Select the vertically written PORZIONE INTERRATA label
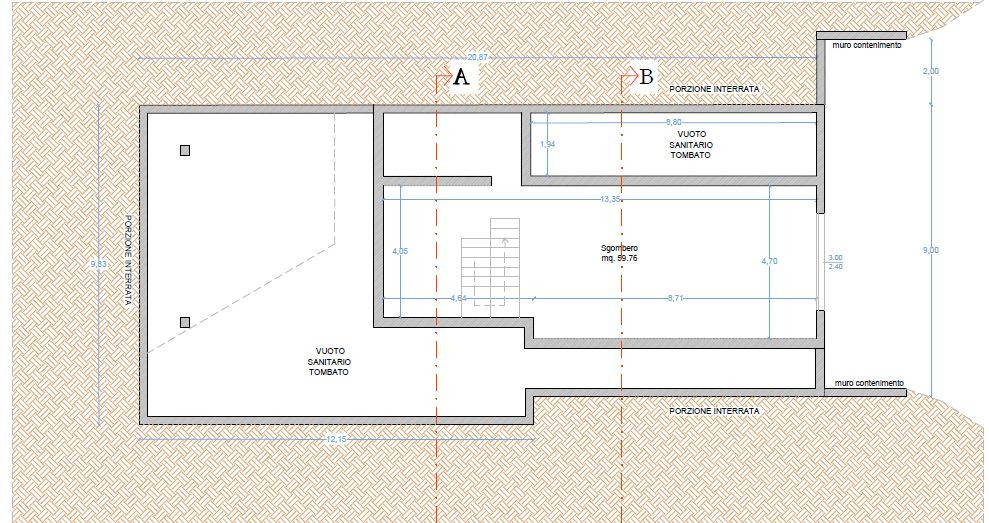This screenshot has width=989, height=523. (127, 260)
